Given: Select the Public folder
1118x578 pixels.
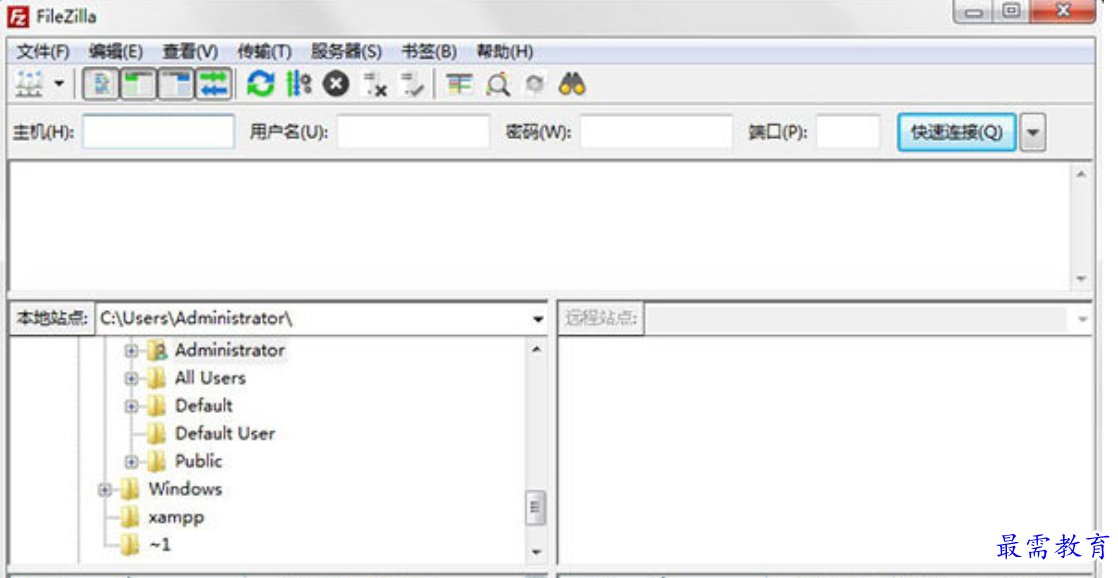Looking at the screenshot, I should 198,461.
